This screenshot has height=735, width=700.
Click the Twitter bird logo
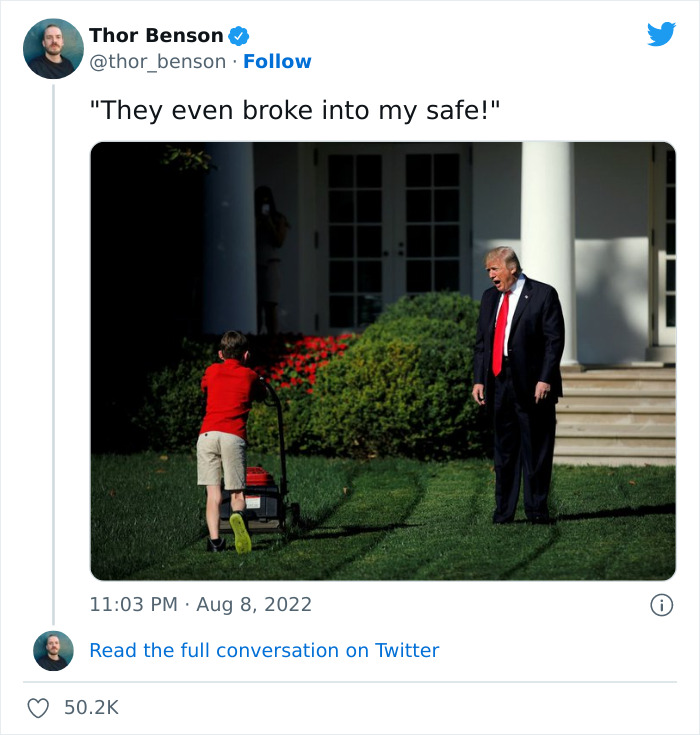(x=661, y=34)
